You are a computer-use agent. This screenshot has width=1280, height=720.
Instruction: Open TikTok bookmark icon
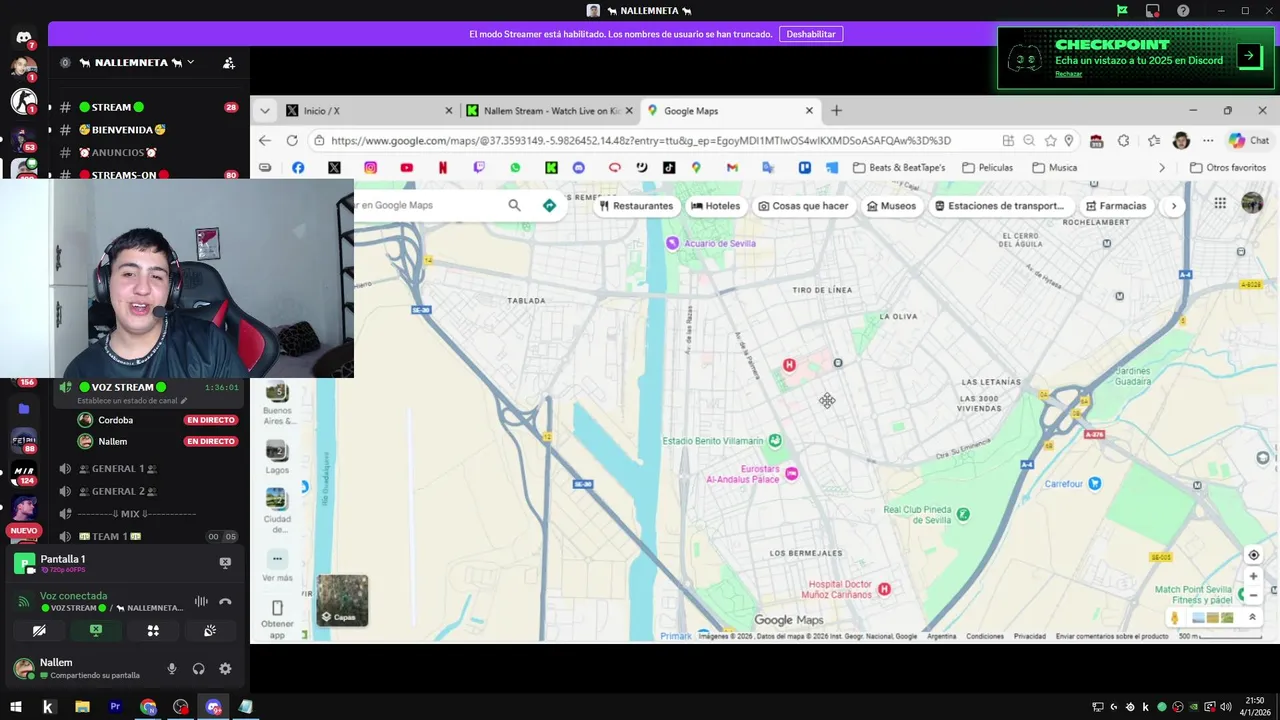[x=669, y=168]
